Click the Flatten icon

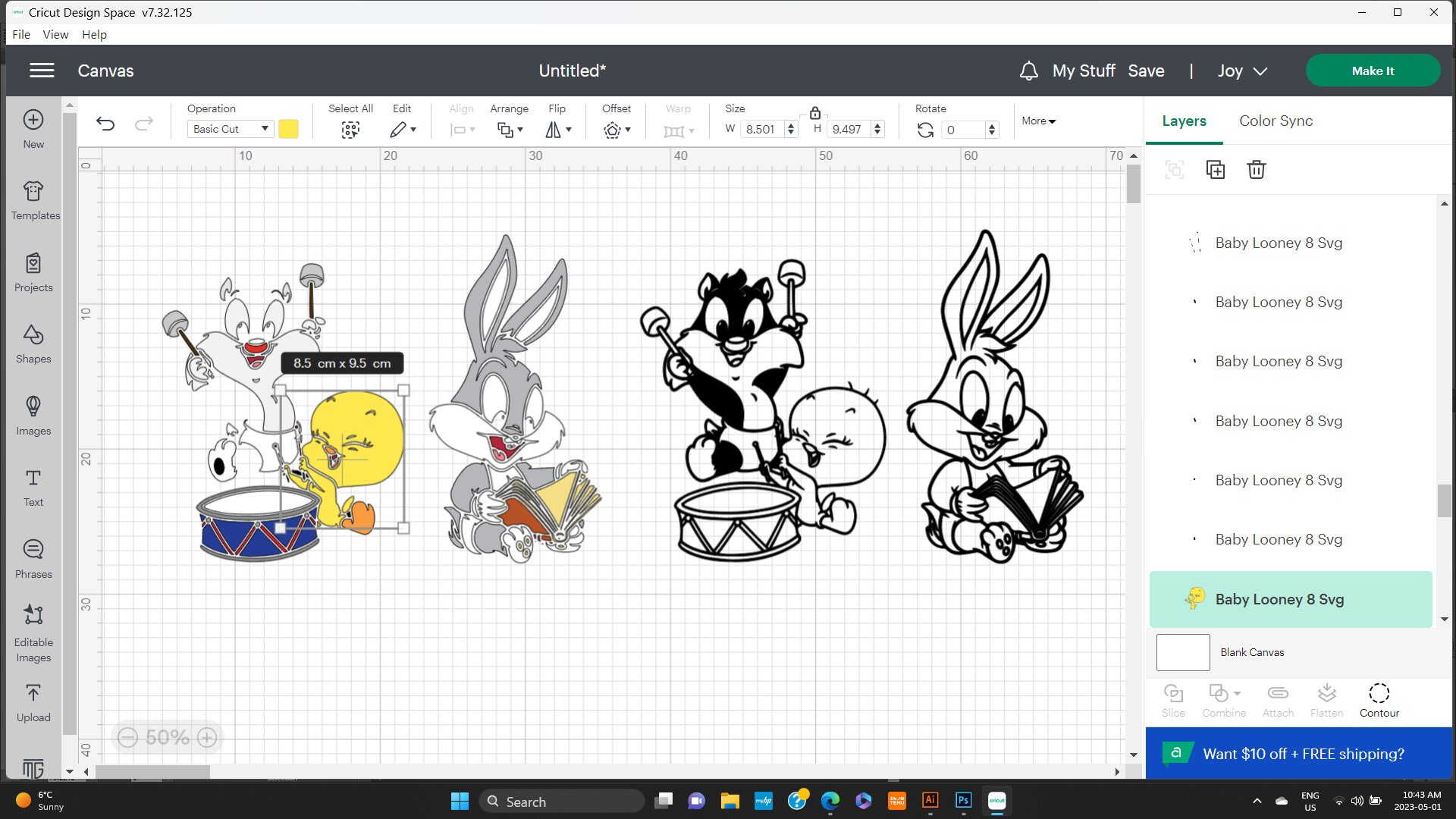(1326, 698)
